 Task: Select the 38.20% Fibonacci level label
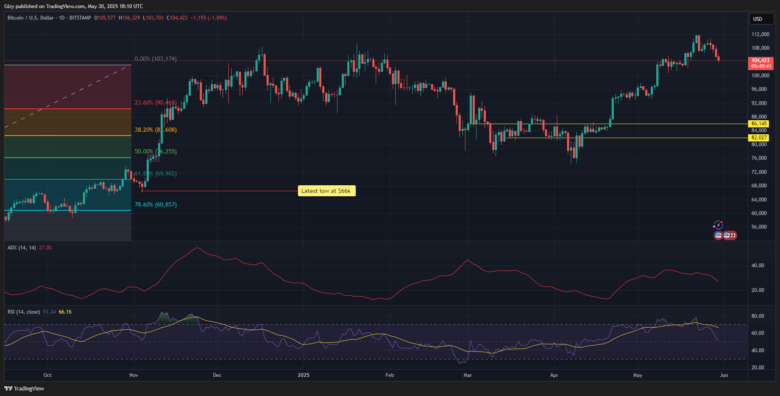156,129
